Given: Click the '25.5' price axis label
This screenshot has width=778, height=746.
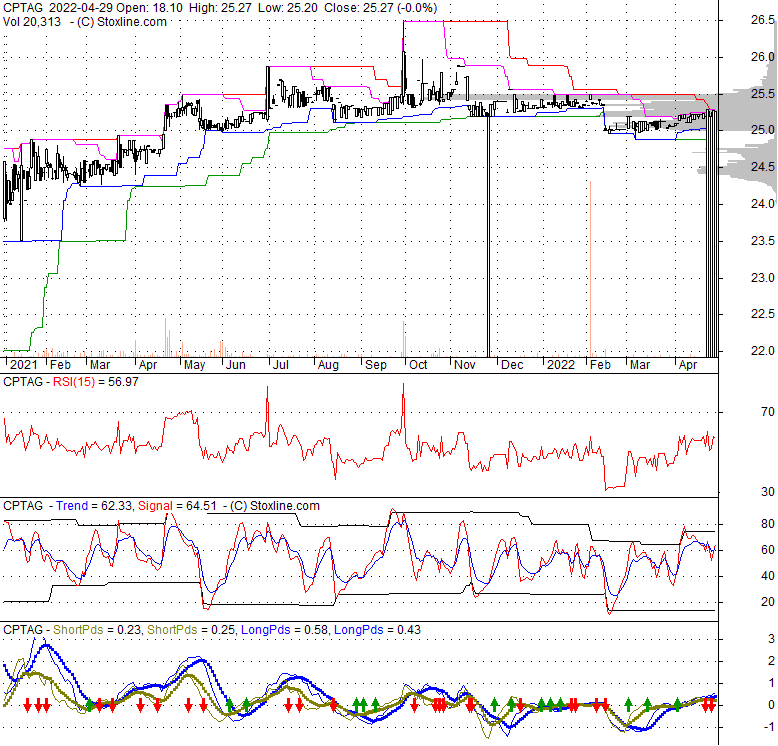Looking at the screenshot, I should (762, 94).
